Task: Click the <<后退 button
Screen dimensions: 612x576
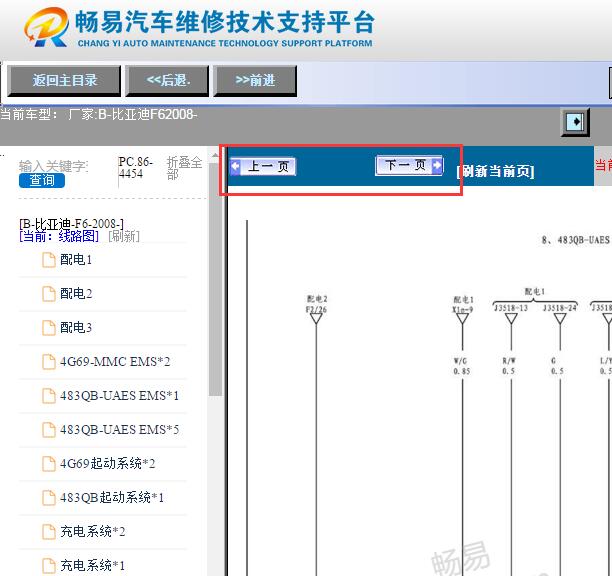Action: tap(167, 81)
